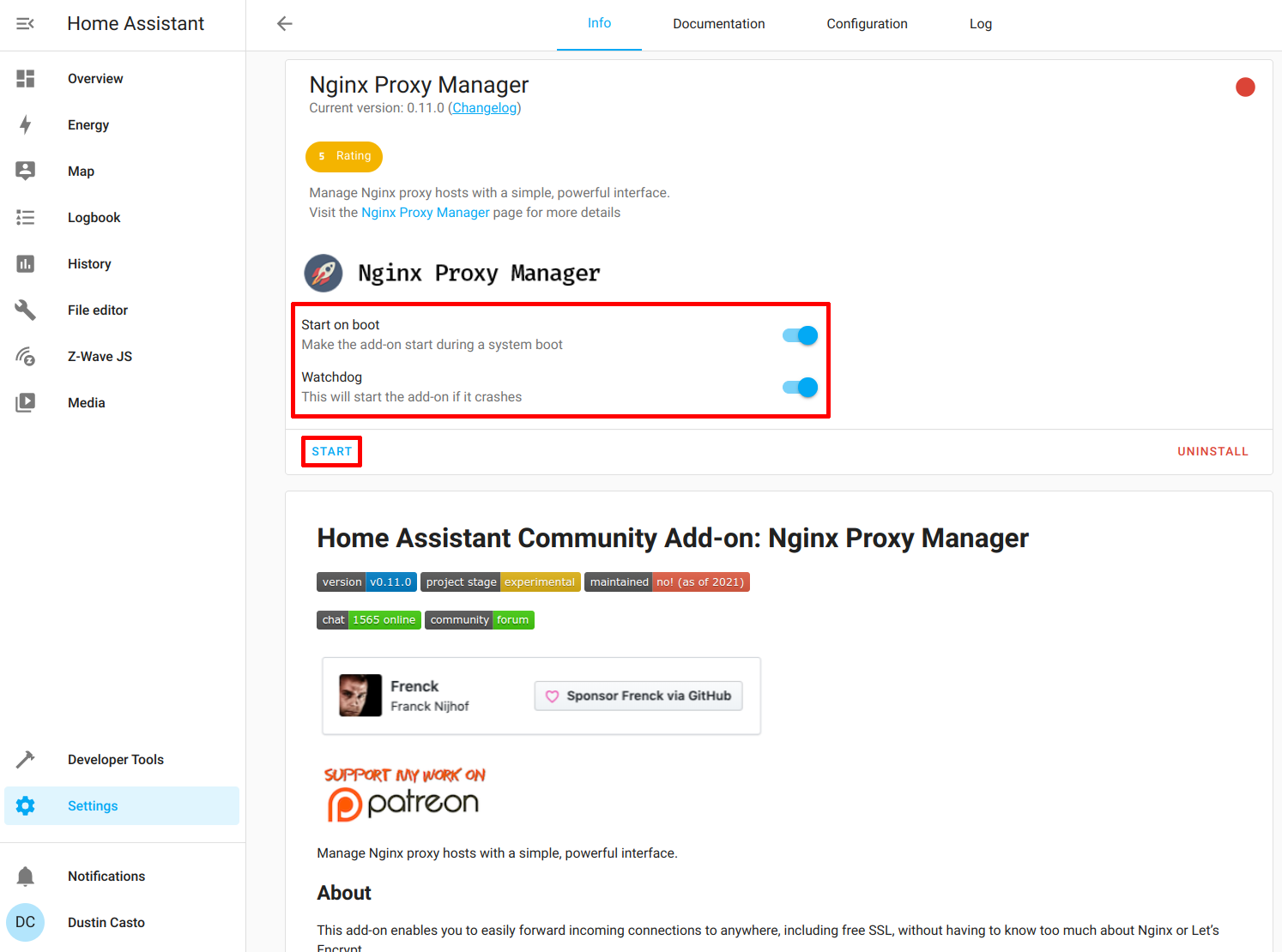Click the chat 1565 online badge
Image resolution: width=1282 pixels, height=952 pixels.
pos(369,620)
